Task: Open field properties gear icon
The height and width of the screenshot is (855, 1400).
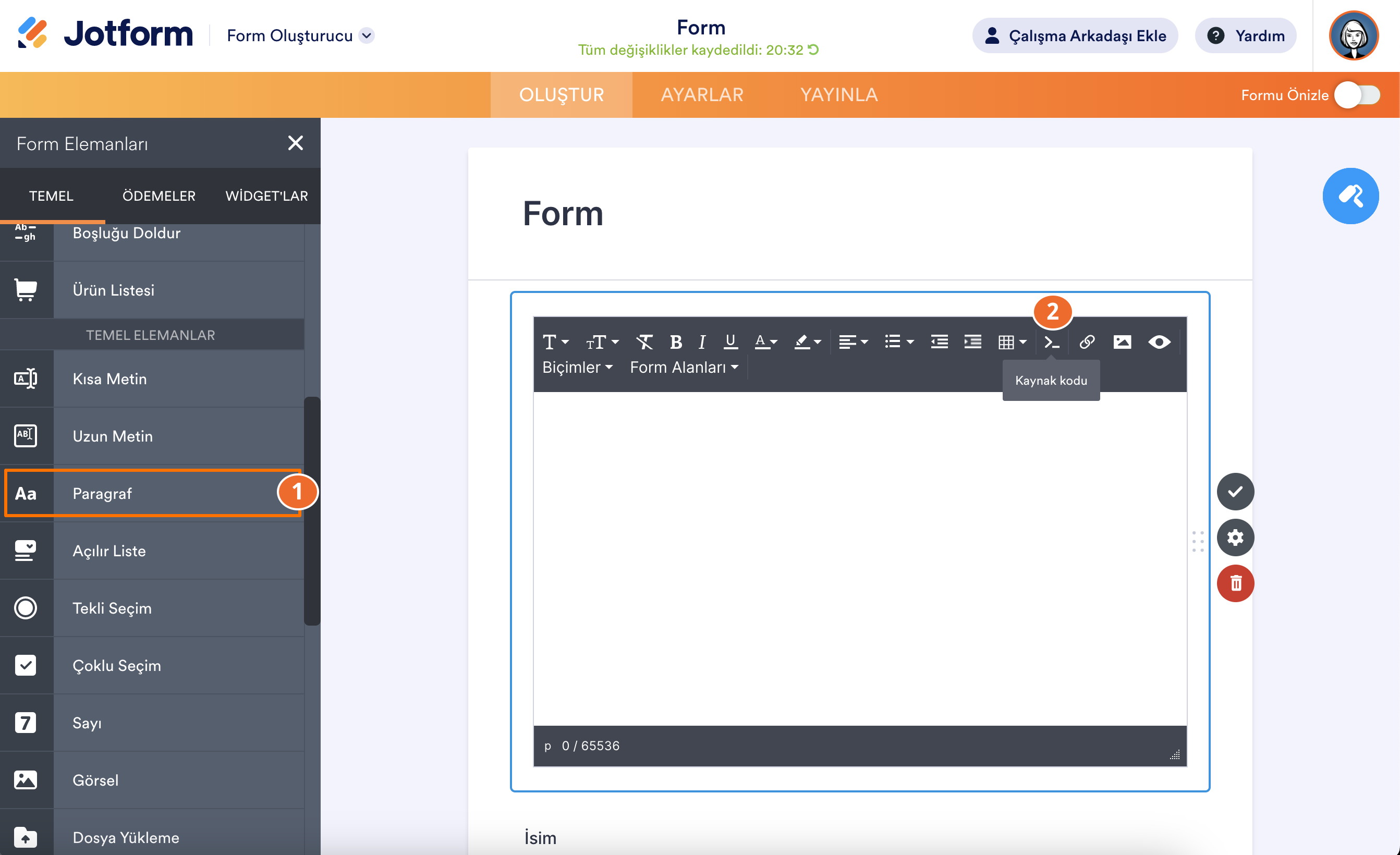Action: (1235, 538)
